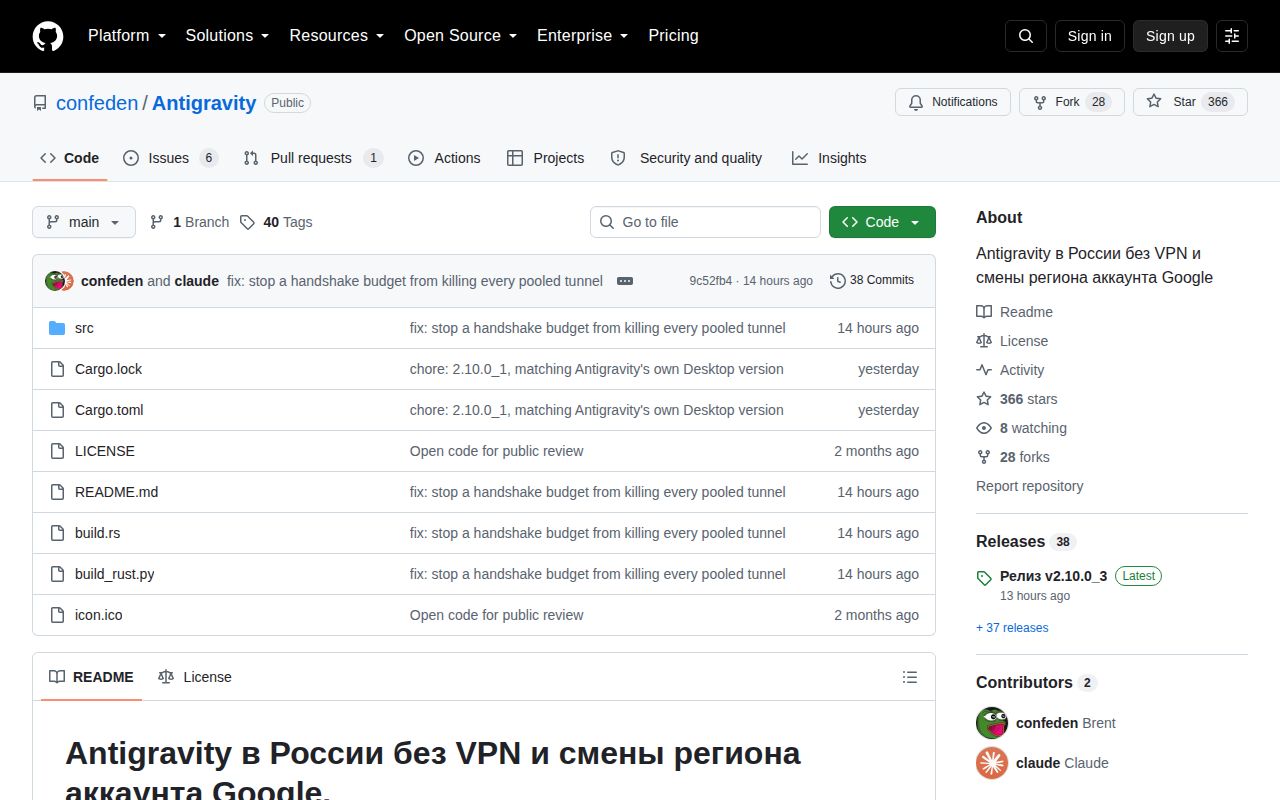Switch to the Actions tab
This screenshot has height=800, width=1280.
point(444,158)
